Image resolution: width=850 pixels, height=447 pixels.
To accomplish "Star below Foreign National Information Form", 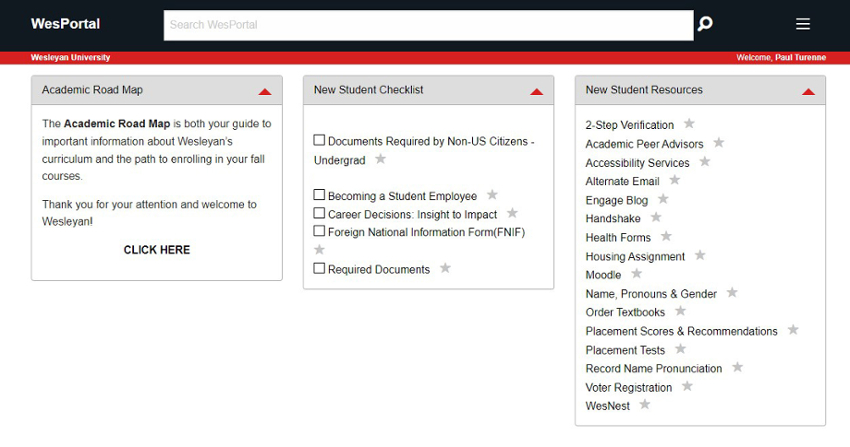I will (x=319, y=250).
